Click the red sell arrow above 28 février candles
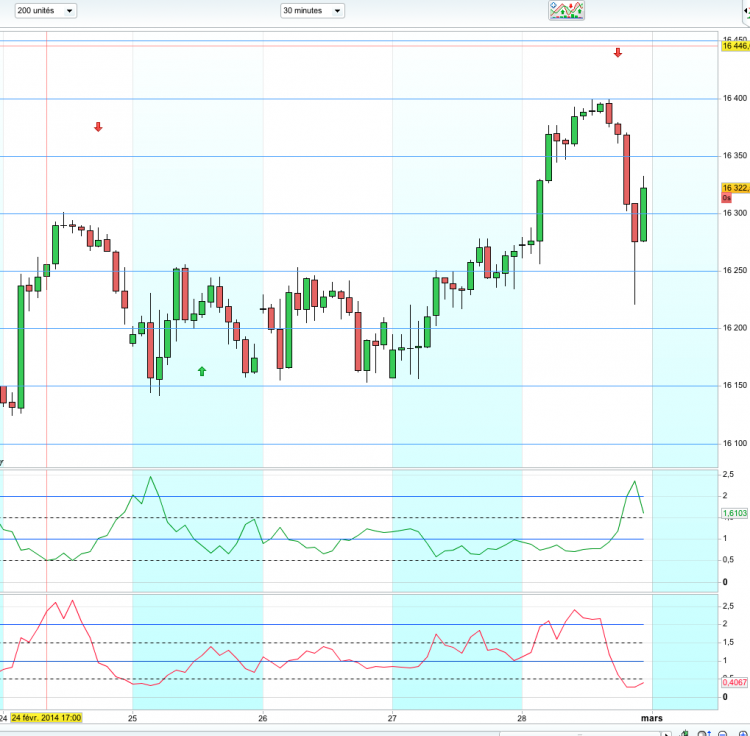Viewport: 750px width, 736px height. click(x=618, y=53)
